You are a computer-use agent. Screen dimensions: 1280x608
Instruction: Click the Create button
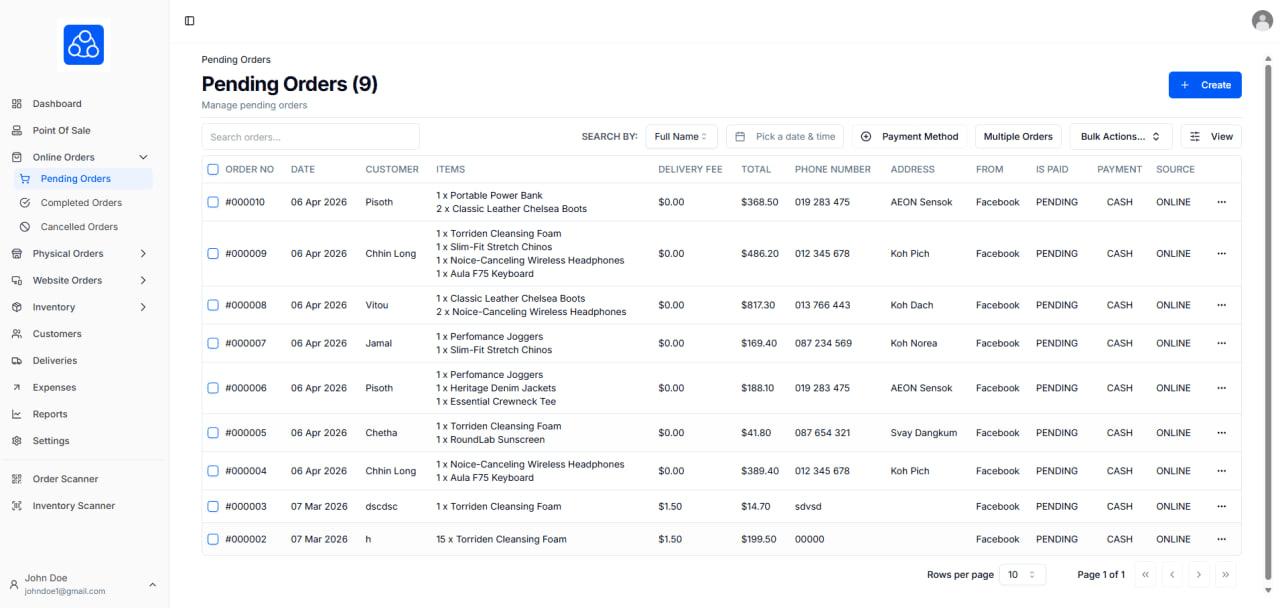1205,85
